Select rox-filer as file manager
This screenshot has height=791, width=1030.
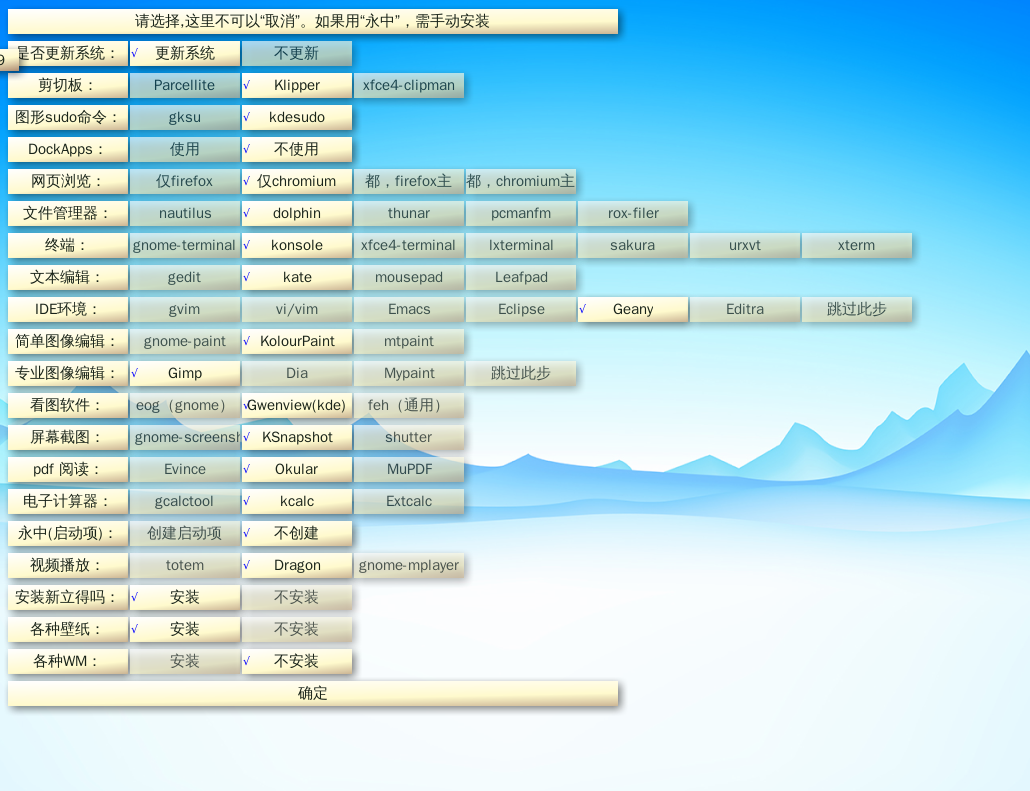click(633, 214)
